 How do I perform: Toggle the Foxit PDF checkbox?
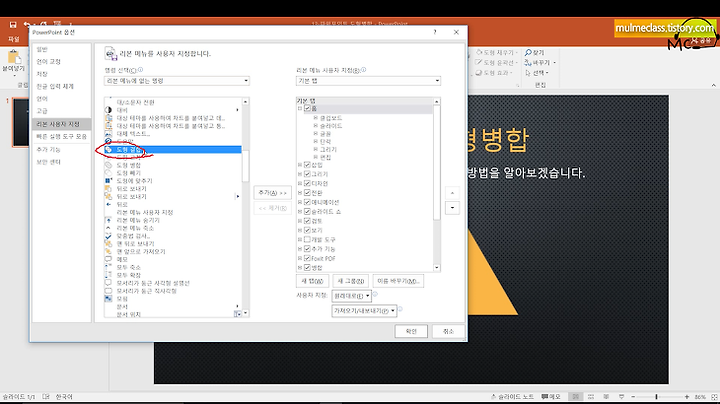coord(308,258)
